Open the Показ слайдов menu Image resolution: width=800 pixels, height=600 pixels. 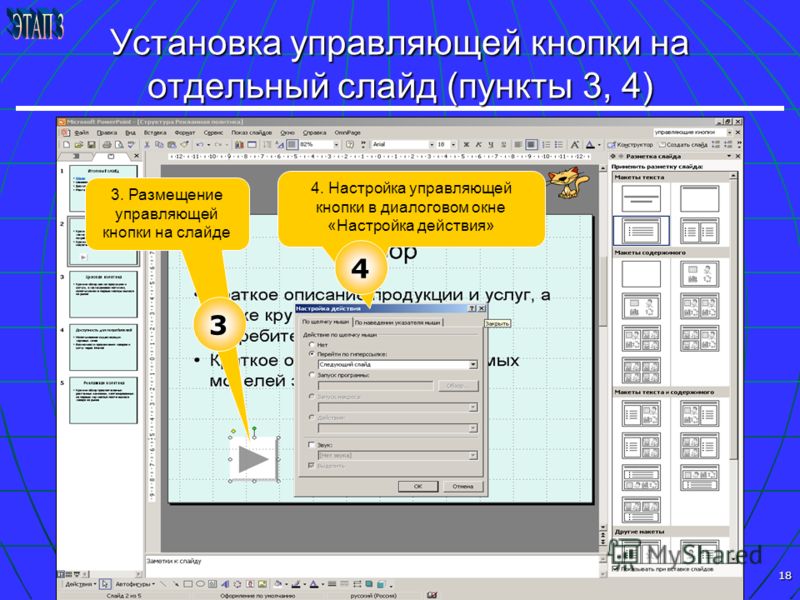(x=252, y=133)
